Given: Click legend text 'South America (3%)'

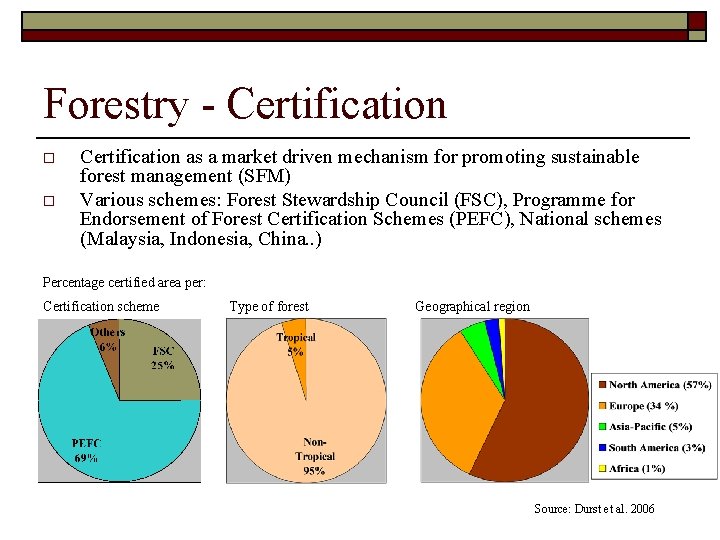Looking at the screenshot, I should tap(657, 448).
